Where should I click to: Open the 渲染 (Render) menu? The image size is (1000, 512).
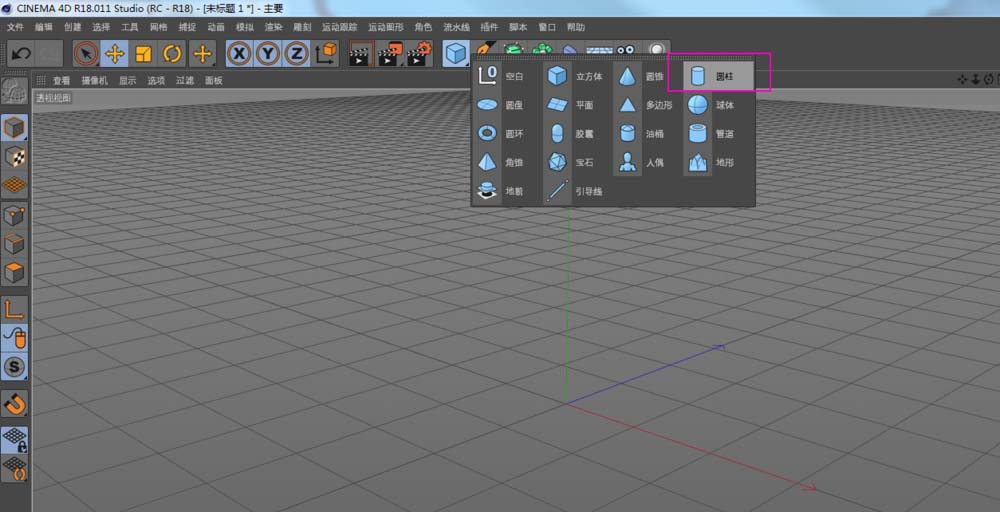pos(274,27)
